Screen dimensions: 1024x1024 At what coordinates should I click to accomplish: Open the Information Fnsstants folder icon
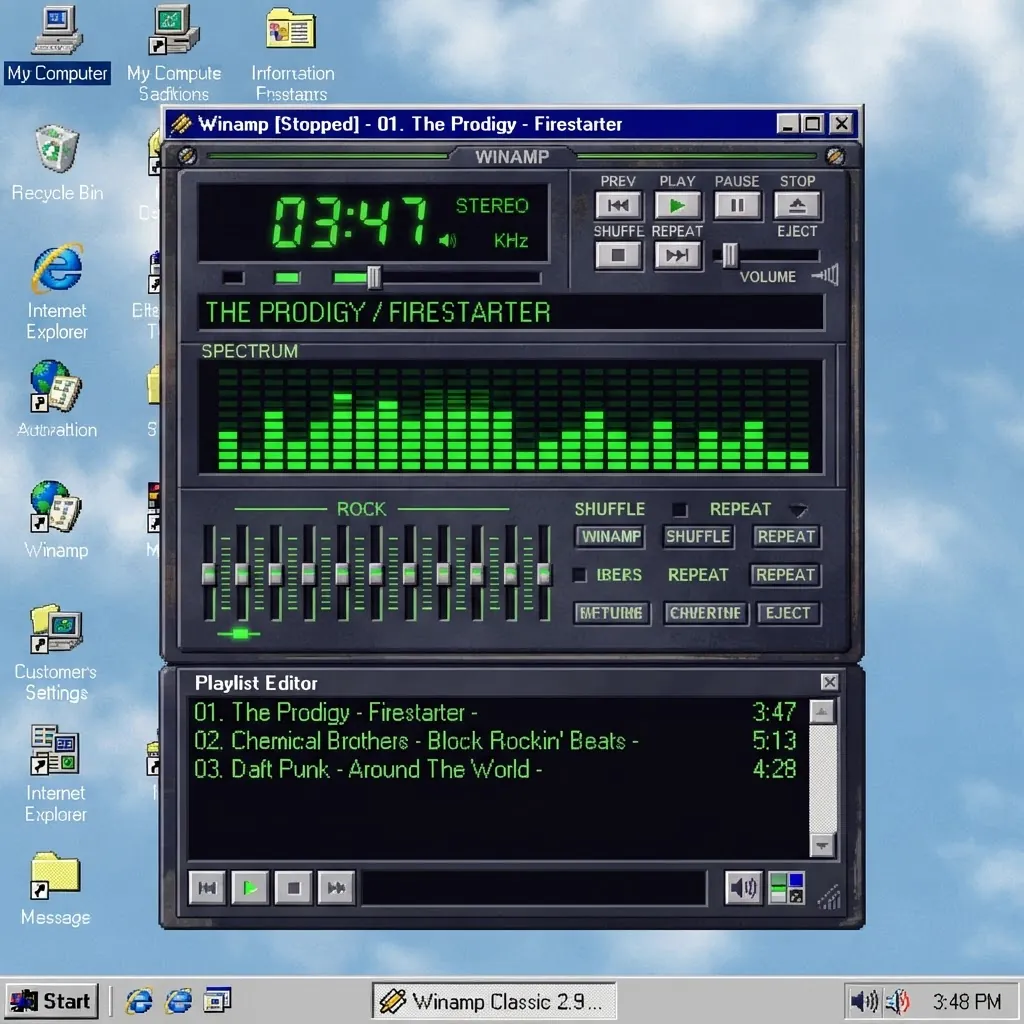tap(293, 54)
